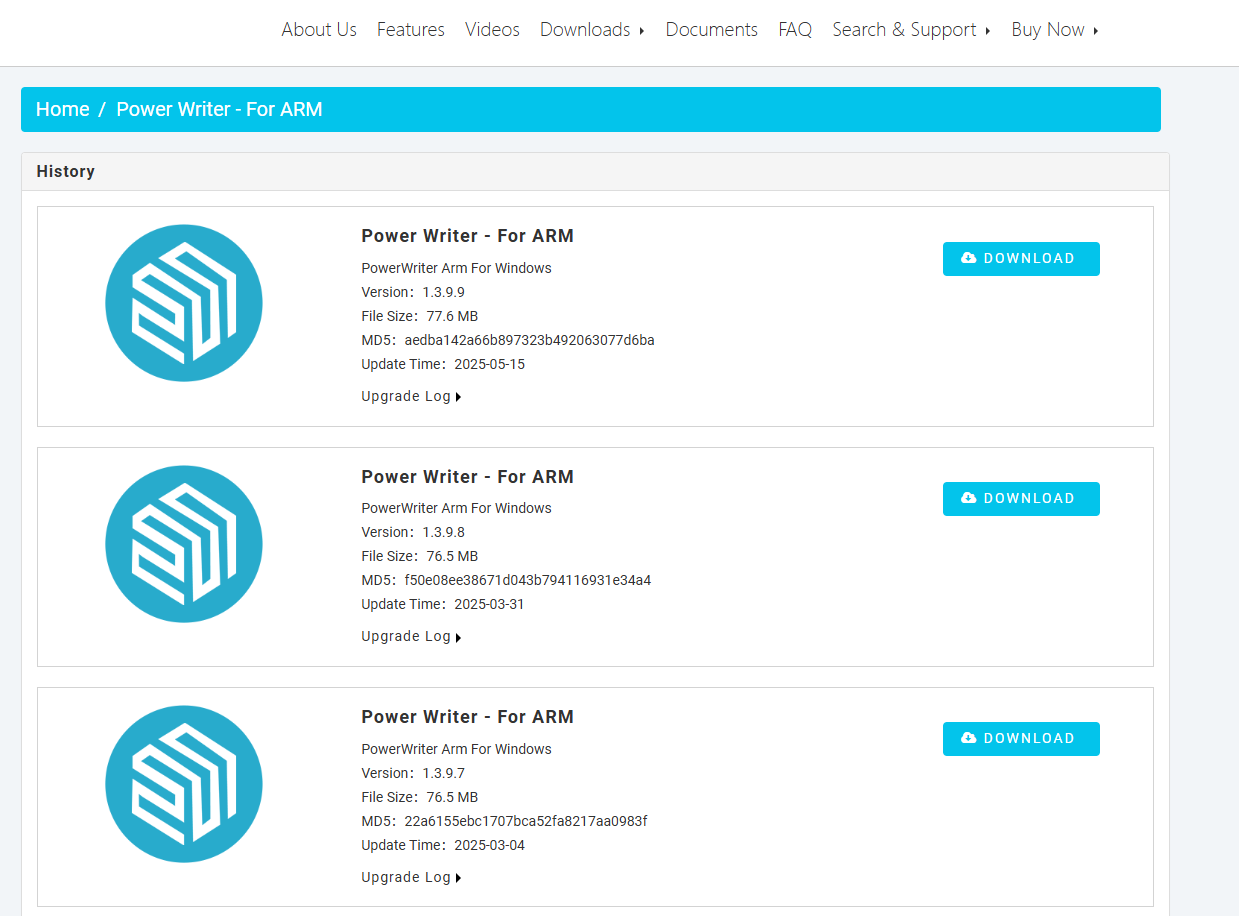Click MD5 hash f50e08ee38671d043b794116931e34a4
This screenshot has height=916, width=1239.
pyautogui.click(x=527, y=580)
